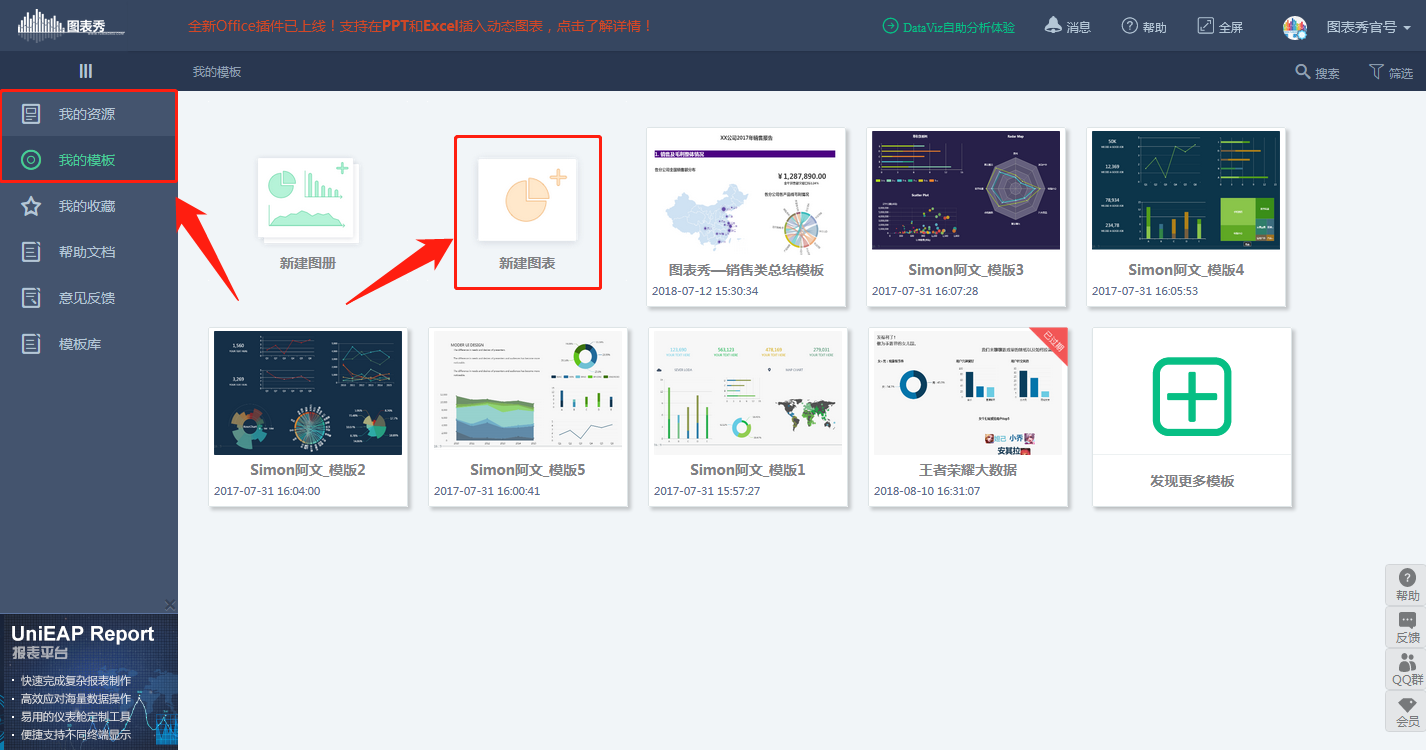Screen dimensions: 1426x750
Task: Close the UniEAP Report ad
Action: pyautogui.click(x=170, y=606)
